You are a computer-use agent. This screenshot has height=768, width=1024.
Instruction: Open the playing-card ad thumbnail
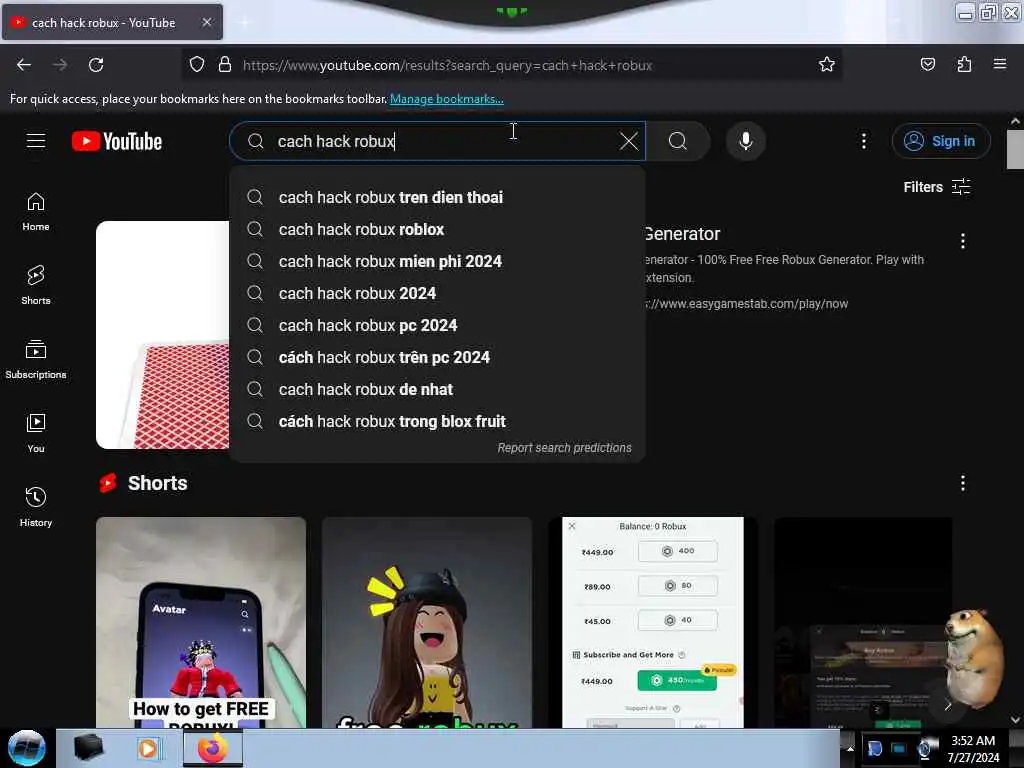163,334
